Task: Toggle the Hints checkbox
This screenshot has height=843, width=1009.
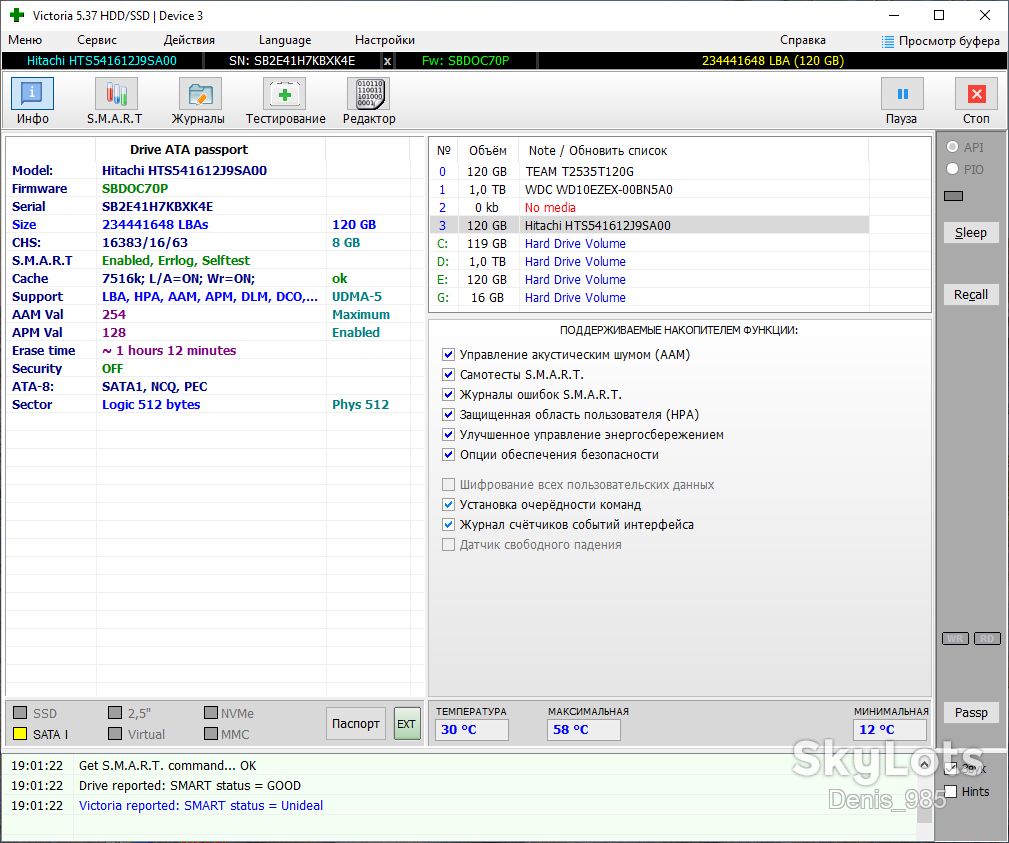Action: click(950, 792)
